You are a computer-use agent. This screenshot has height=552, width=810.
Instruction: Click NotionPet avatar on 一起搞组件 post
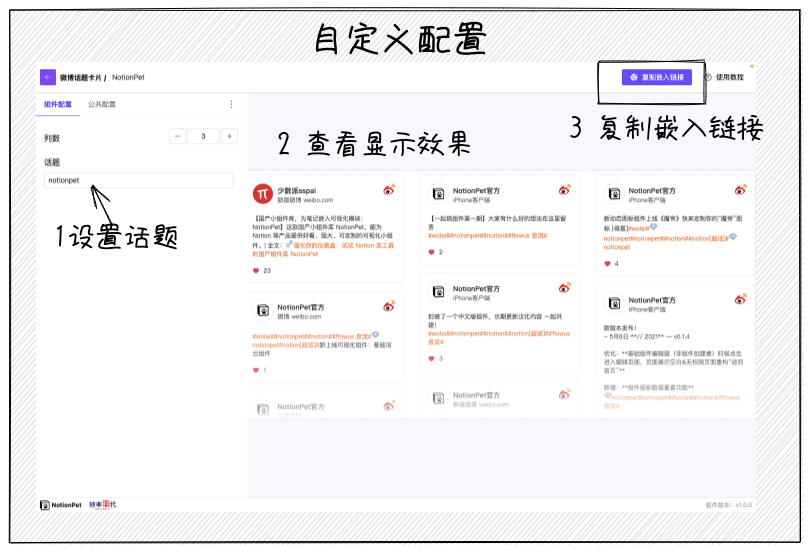[x=439, y=194]
